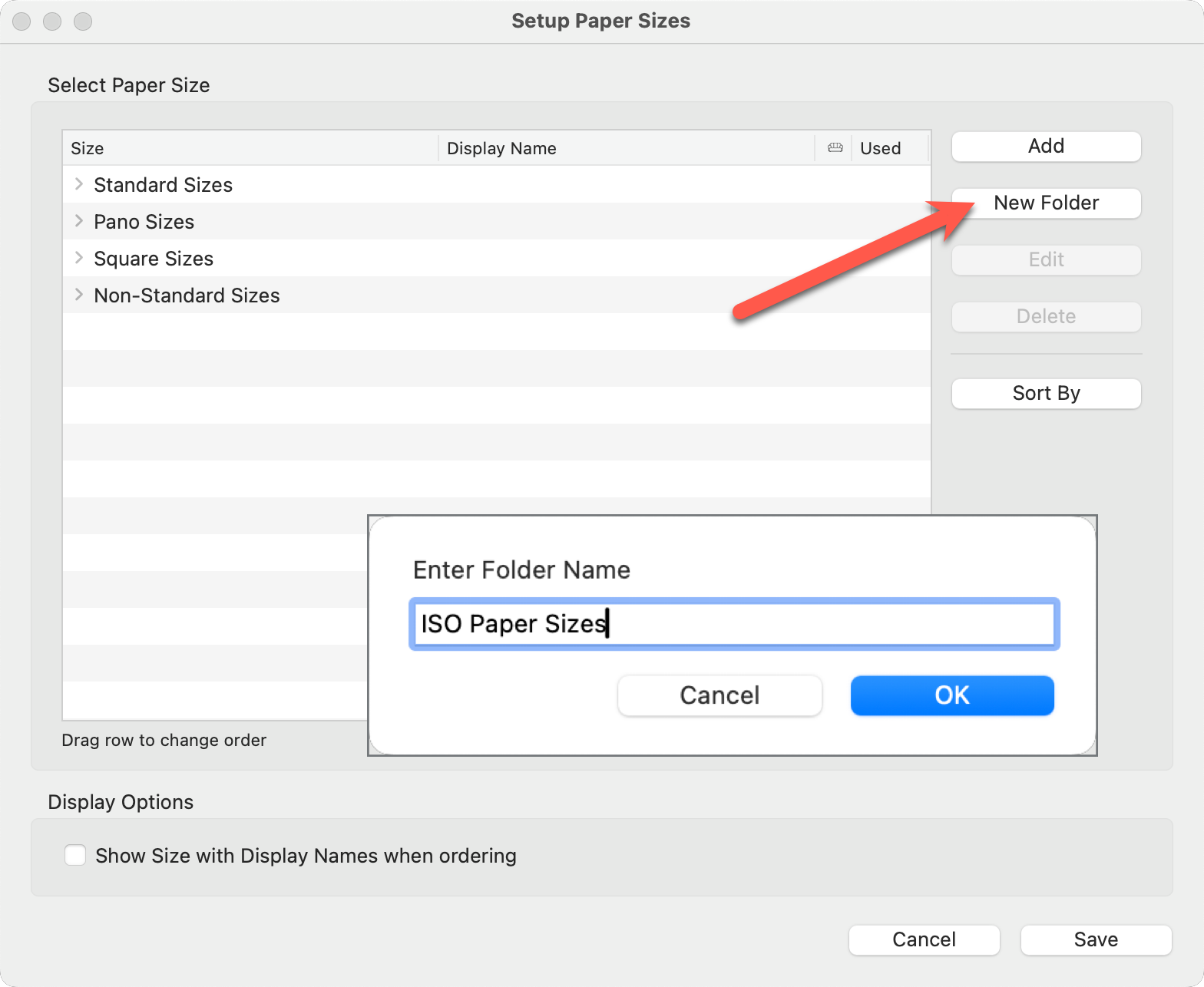Expand the Standard Sizes folder chevron
Viewport: 1204px width, 987px height.
(78, 184)
